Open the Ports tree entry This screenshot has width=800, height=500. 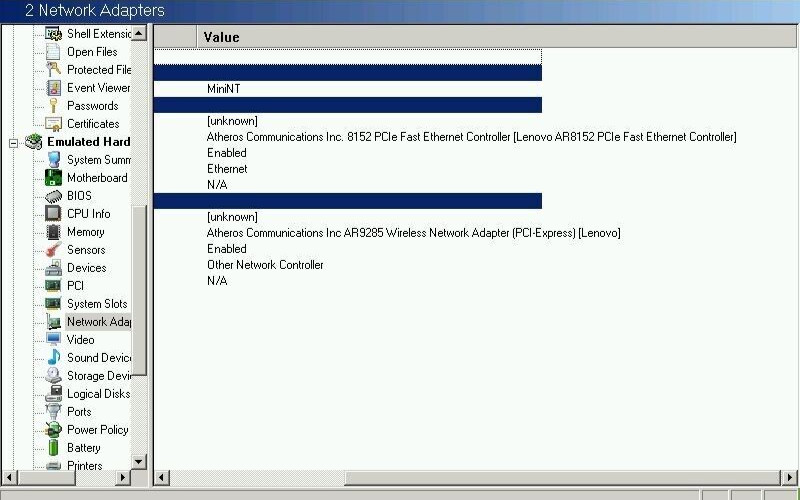79,412
